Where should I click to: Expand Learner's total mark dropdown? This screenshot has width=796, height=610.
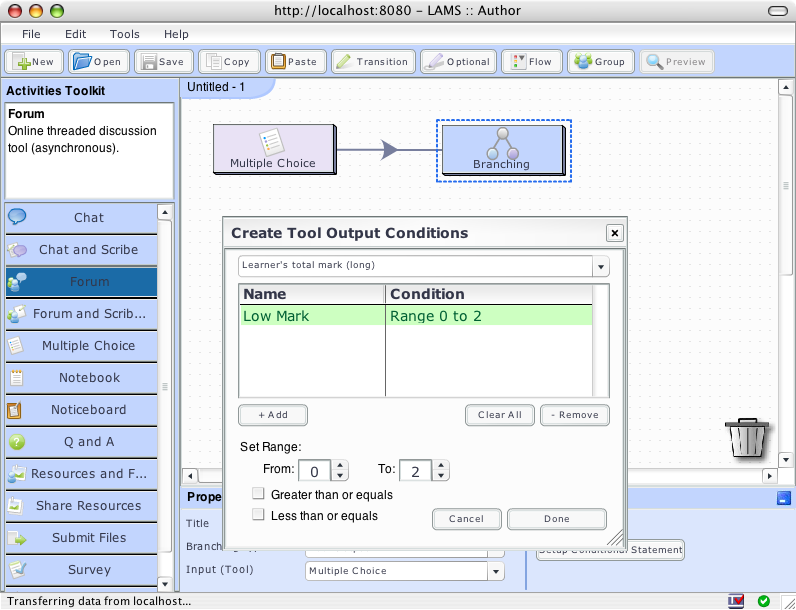(600, 266)
